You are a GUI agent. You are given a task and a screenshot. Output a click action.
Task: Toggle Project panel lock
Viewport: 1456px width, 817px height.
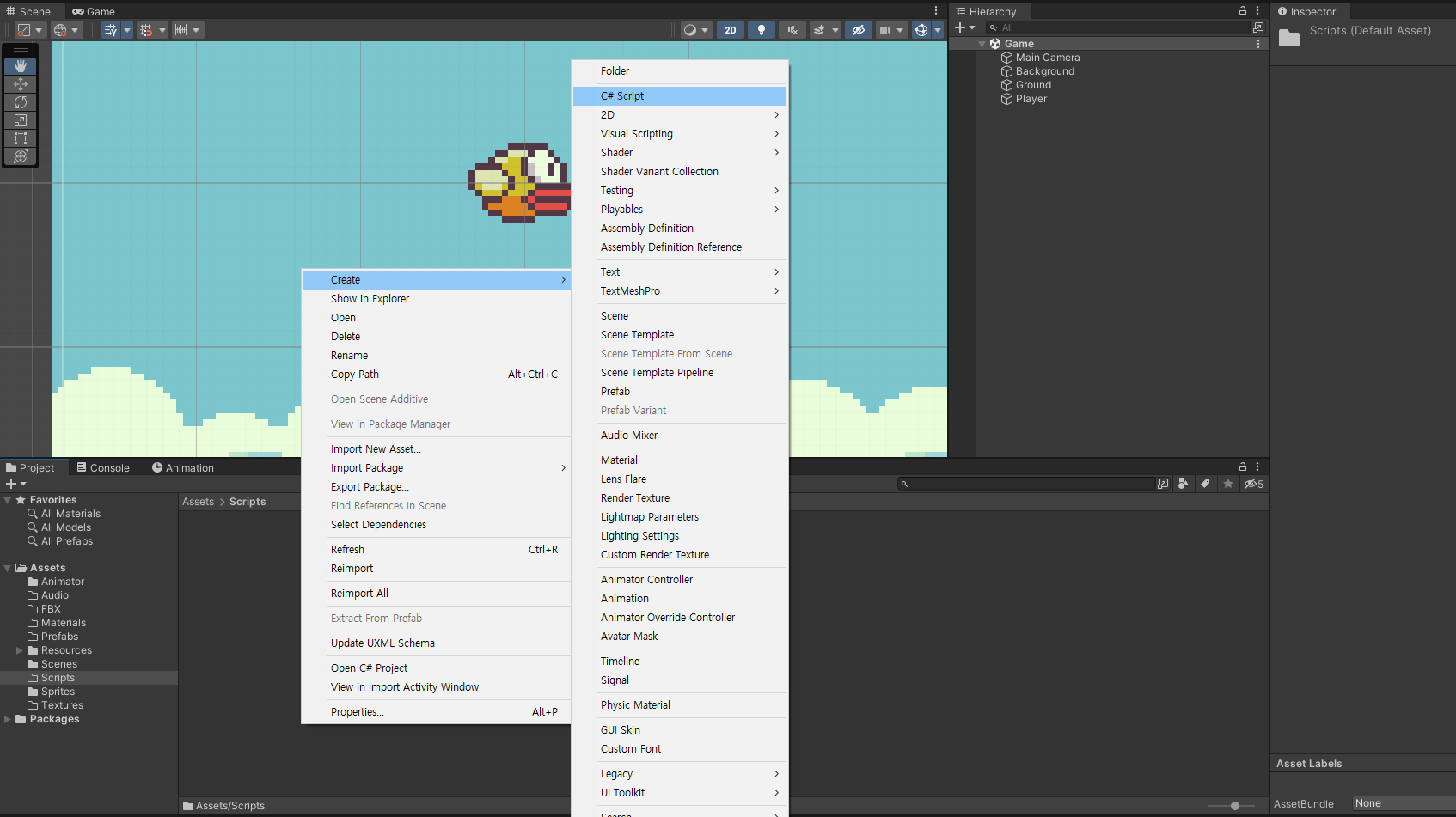pos(1243,467)
